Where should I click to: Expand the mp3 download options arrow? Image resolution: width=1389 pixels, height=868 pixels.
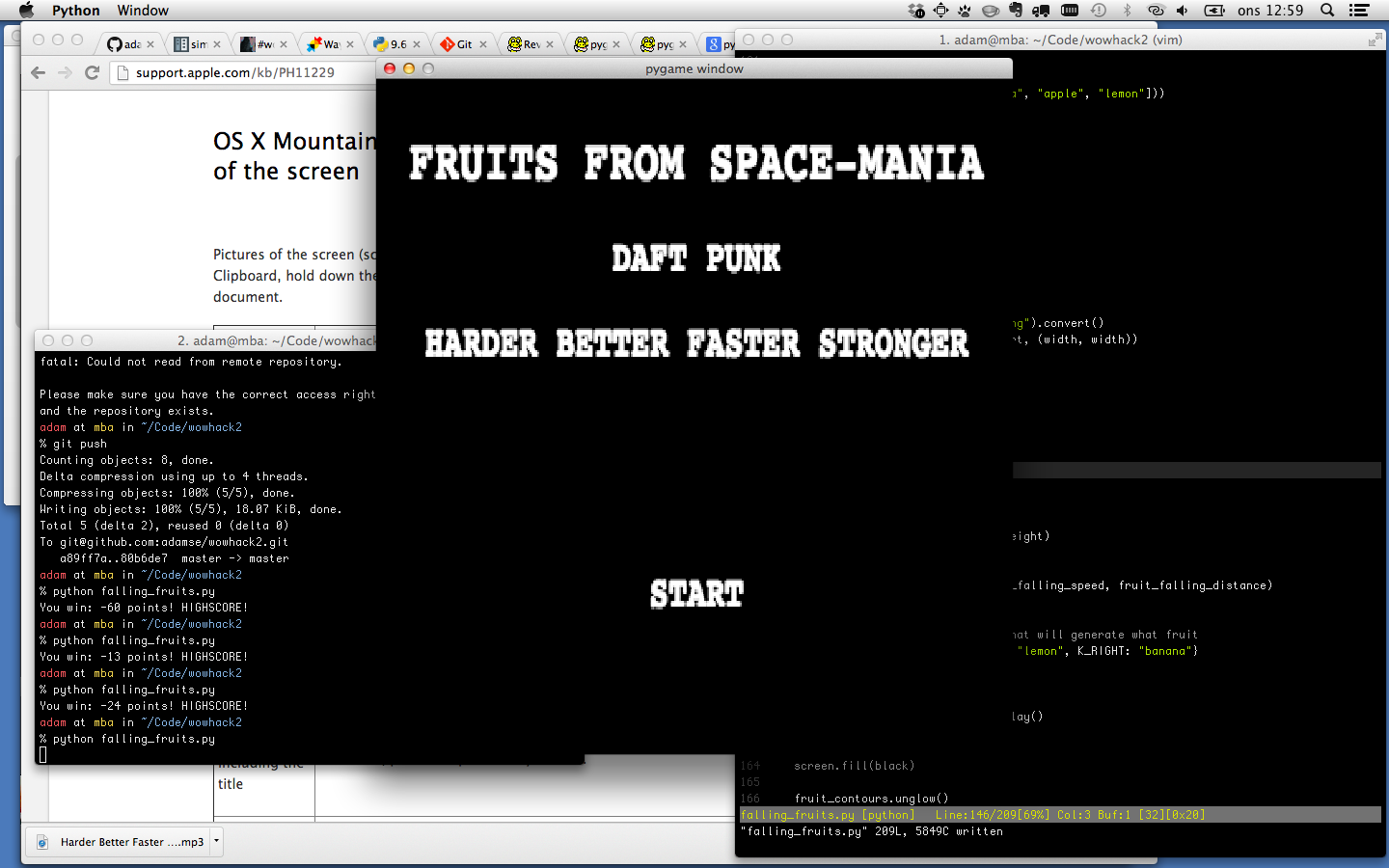click(x=216, y=841)
